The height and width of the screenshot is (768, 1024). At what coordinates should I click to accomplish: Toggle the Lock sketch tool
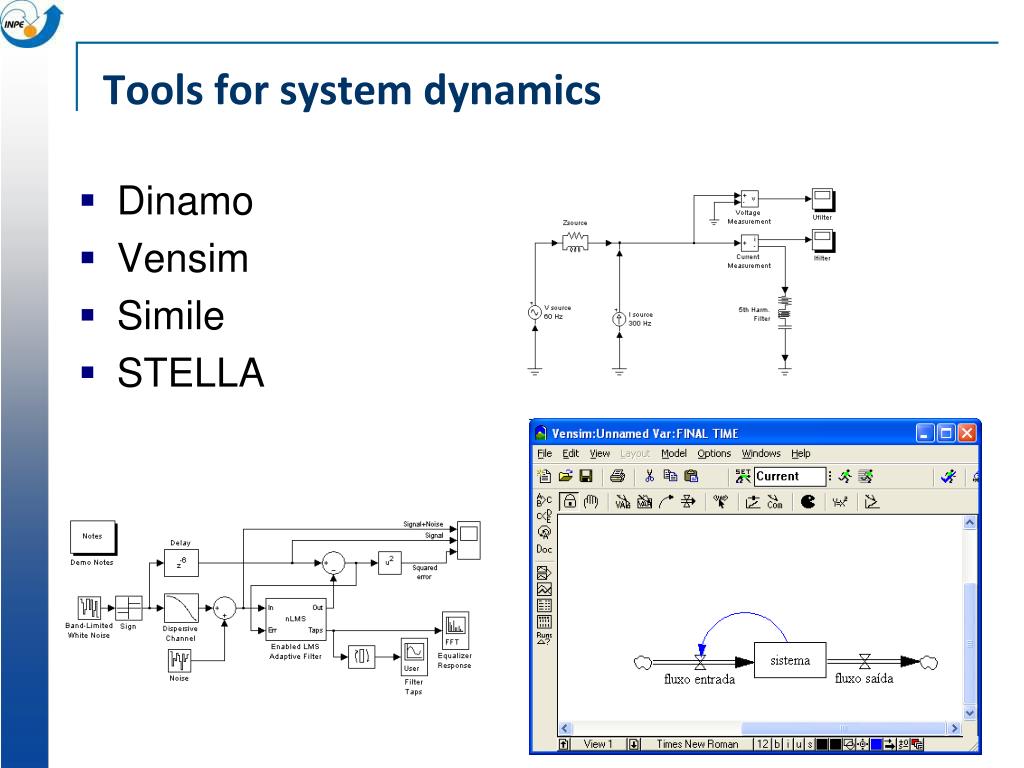click(x=569, y=502)
